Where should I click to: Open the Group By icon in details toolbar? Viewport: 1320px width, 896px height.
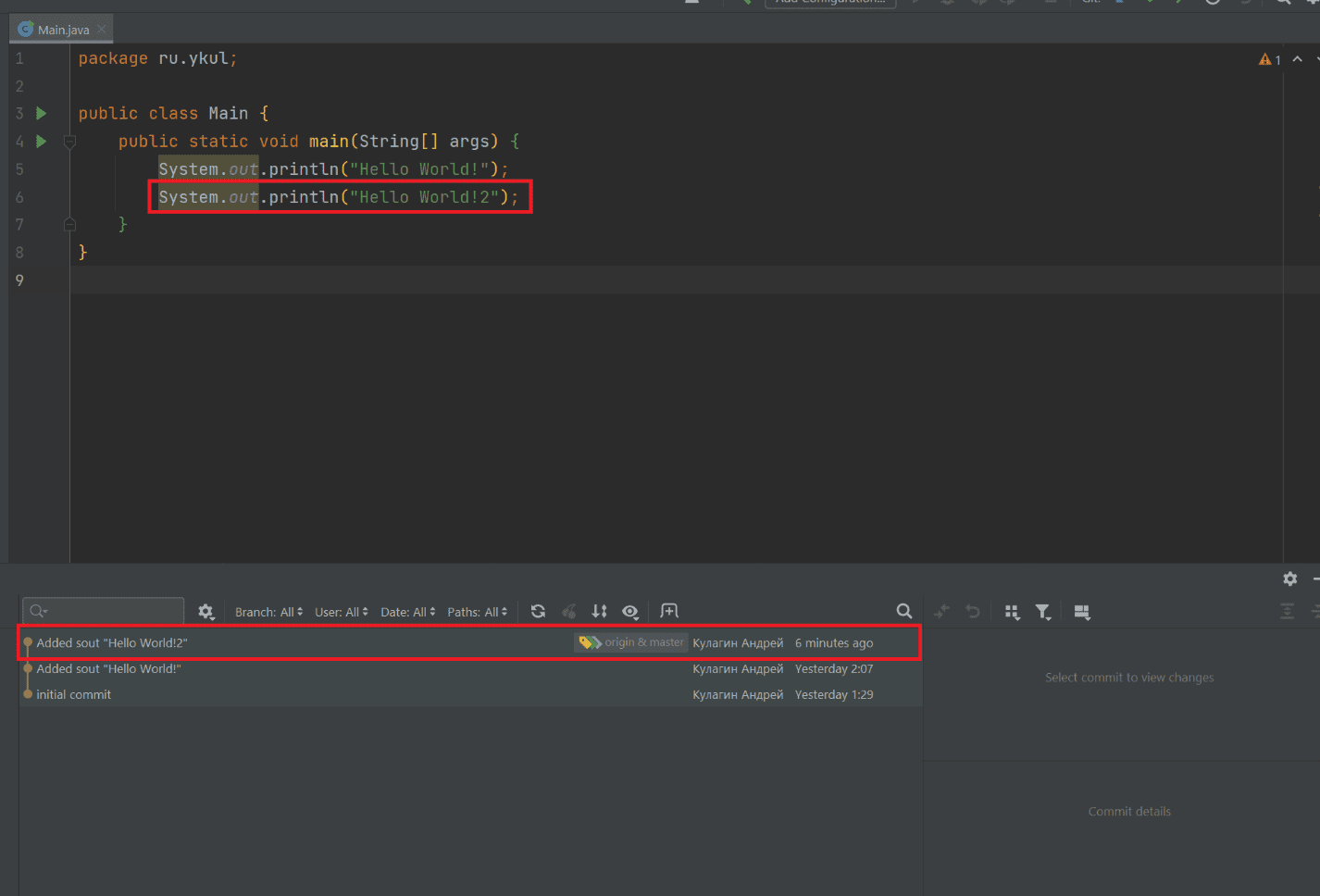(x=1012, y=612)
